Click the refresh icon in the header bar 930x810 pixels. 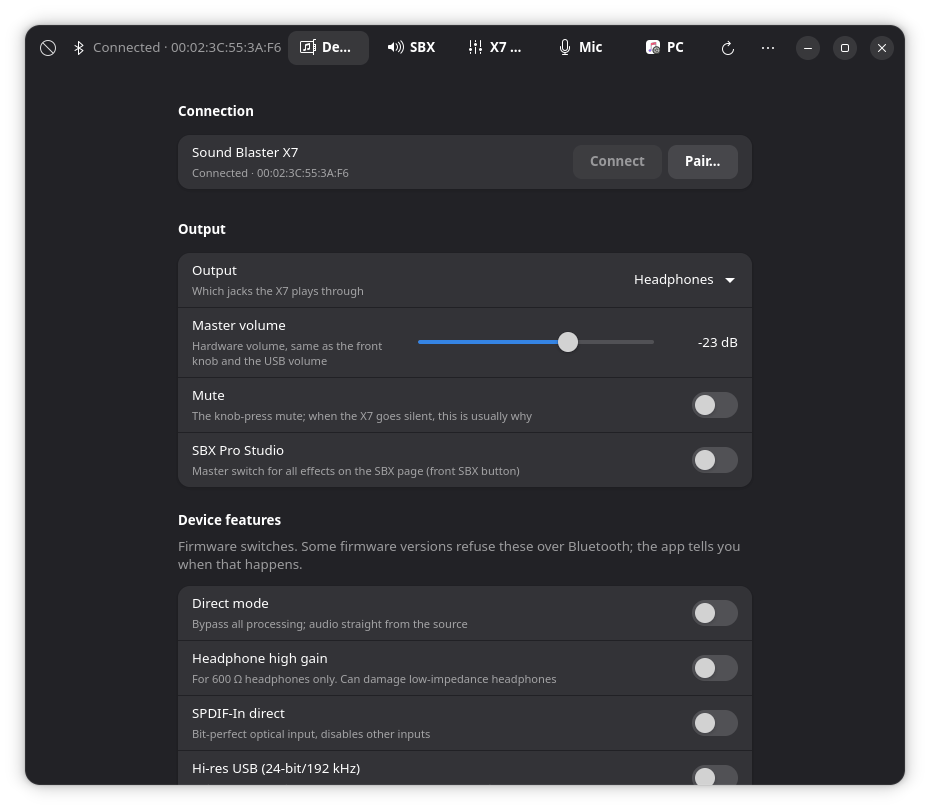728,48
